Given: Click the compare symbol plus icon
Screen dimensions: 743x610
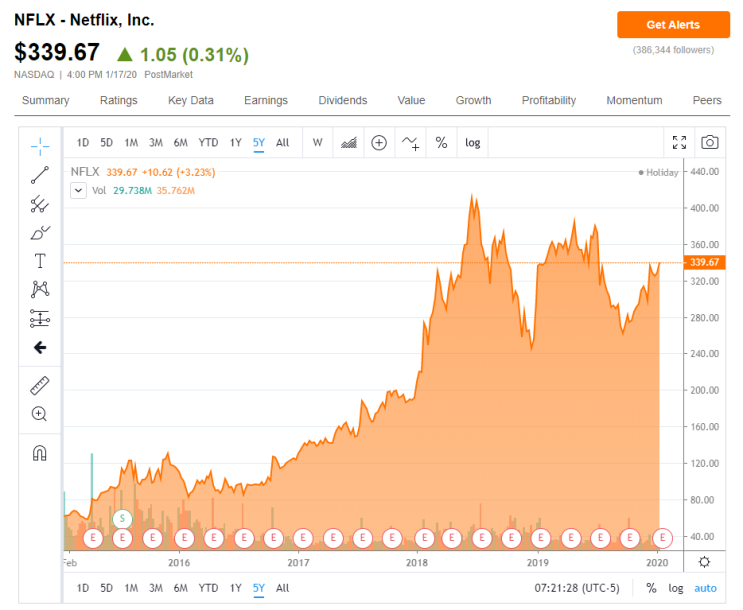Looking at the screenshot, I should [379, 142].
